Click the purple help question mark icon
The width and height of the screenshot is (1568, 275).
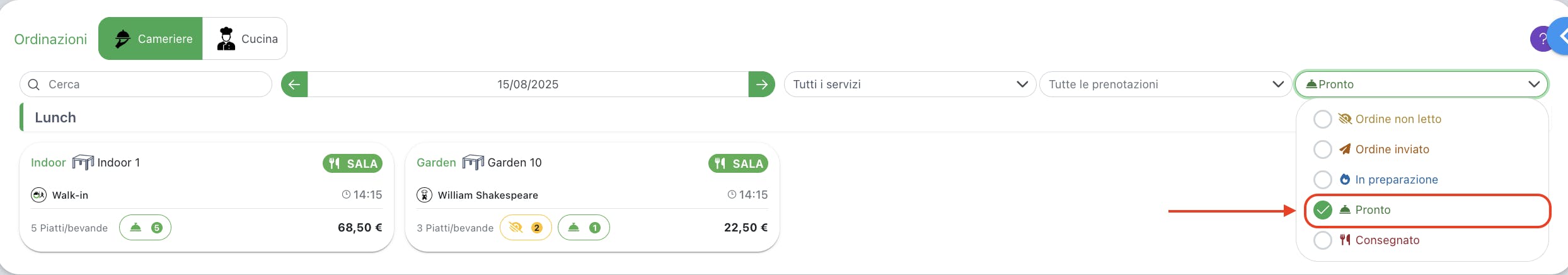[1540, 39]
